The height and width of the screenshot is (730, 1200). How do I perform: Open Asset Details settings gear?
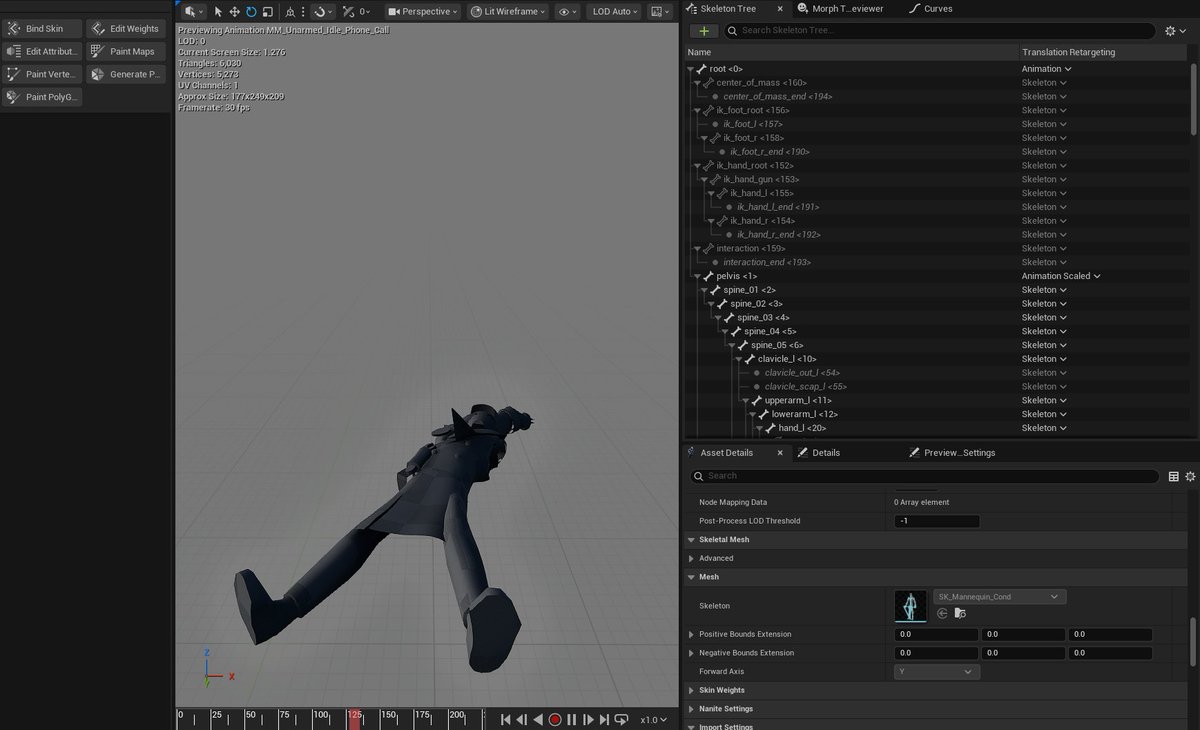[1190, 476]
